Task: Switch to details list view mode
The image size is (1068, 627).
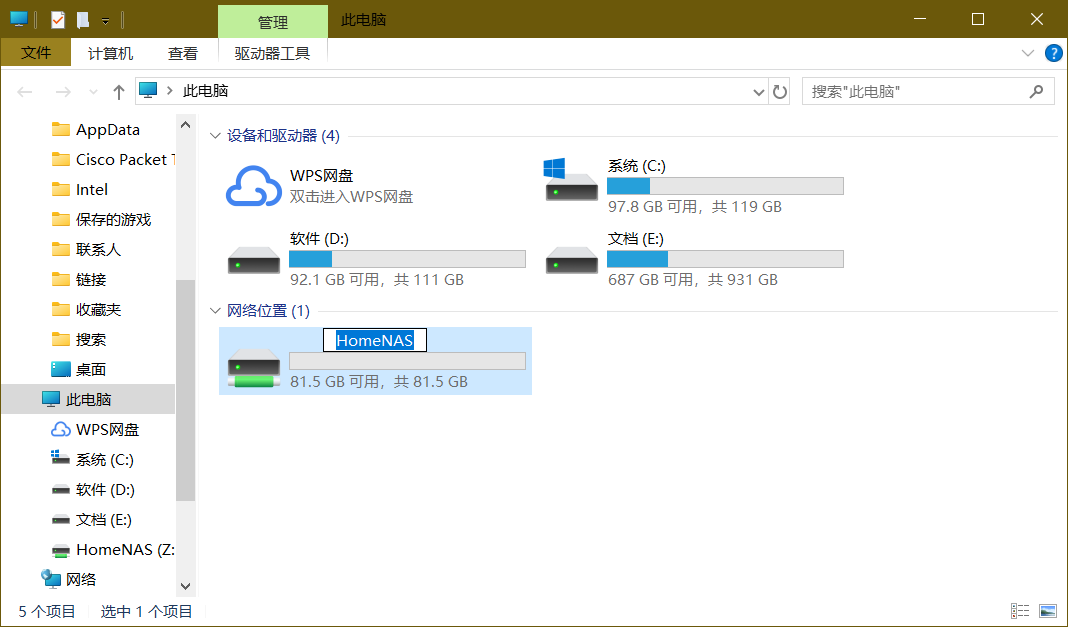Action: click(1020, 611)
